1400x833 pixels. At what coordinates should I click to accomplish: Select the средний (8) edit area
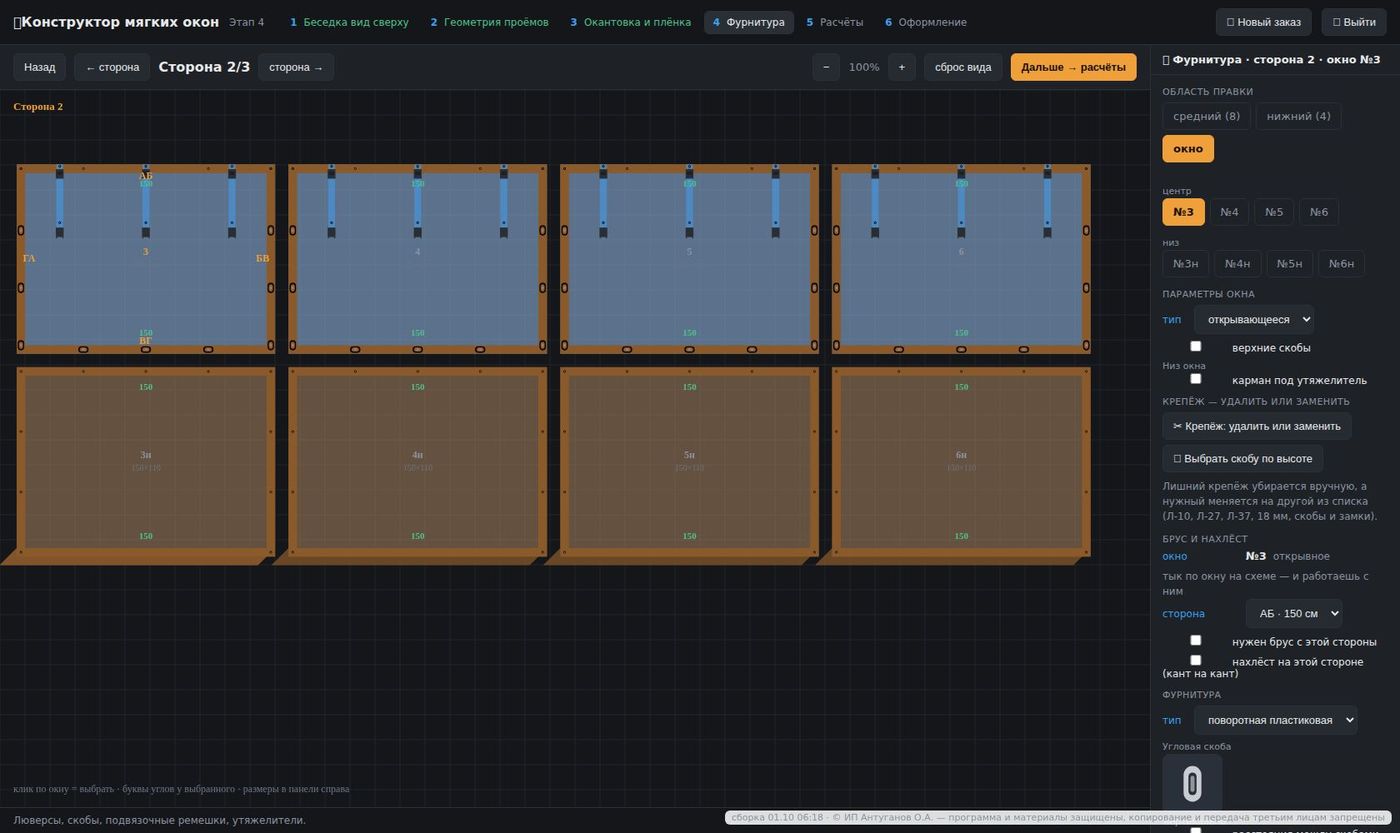click(1206, 116)
